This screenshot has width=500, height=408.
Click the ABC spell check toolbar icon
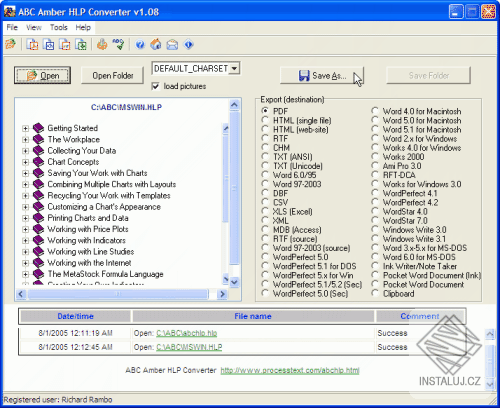point(118,44)
